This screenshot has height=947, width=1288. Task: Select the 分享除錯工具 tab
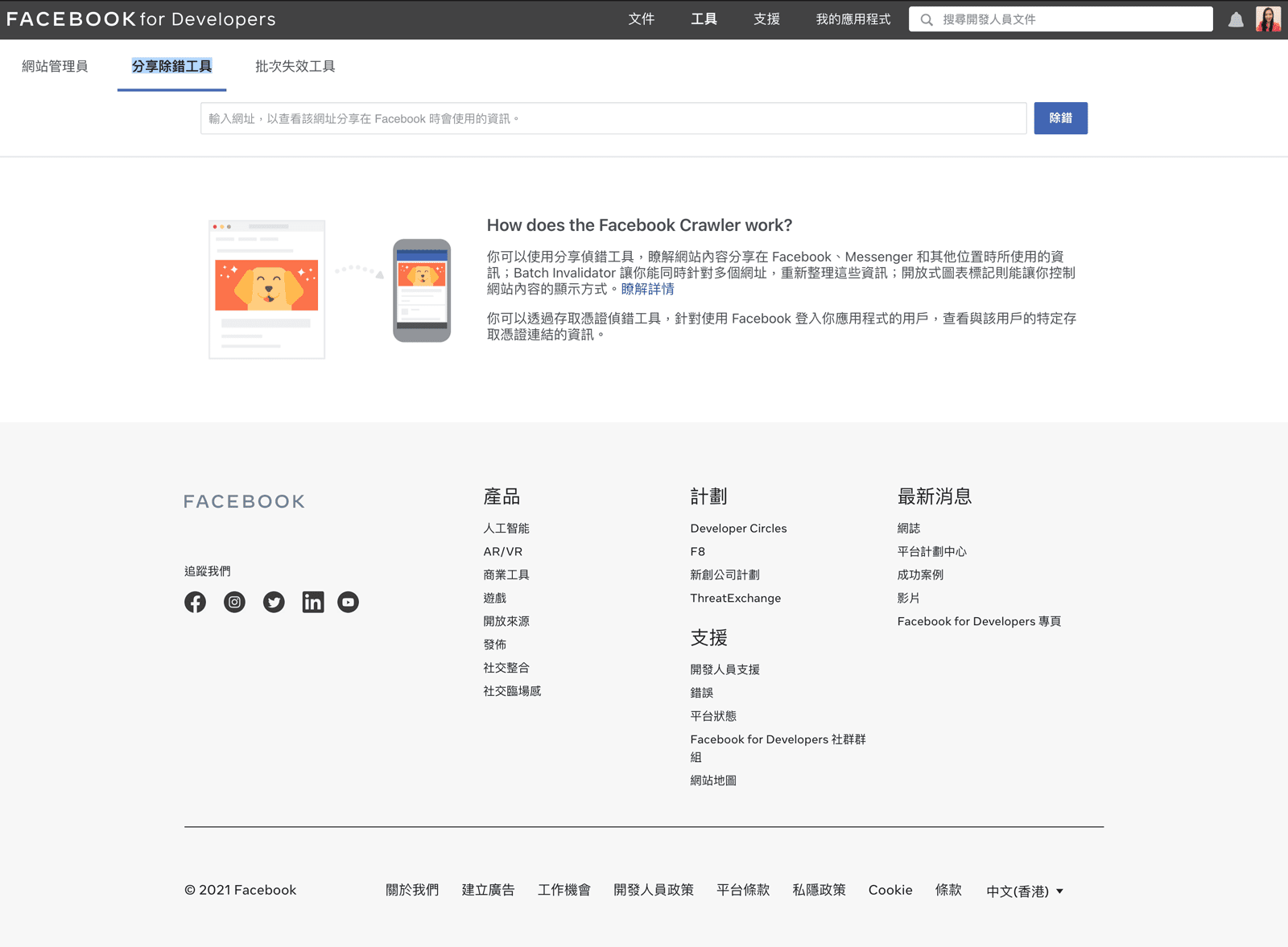171,66
